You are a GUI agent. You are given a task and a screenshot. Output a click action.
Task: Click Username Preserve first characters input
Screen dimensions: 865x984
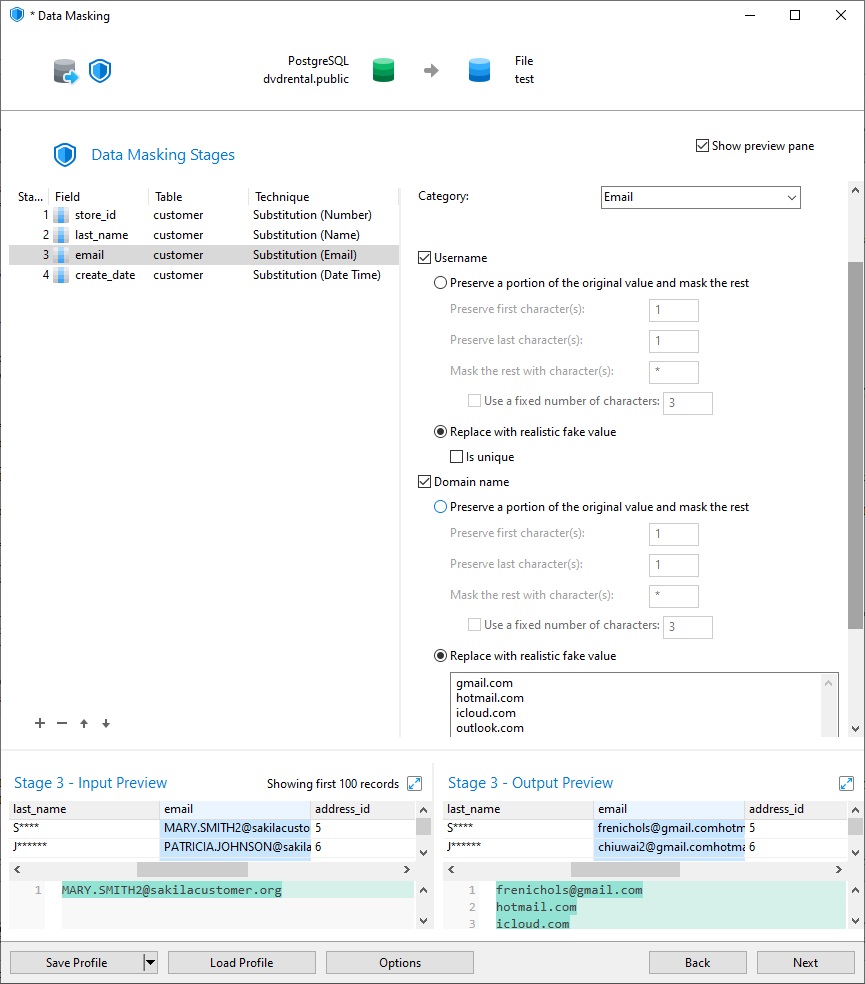pos(674,310)
